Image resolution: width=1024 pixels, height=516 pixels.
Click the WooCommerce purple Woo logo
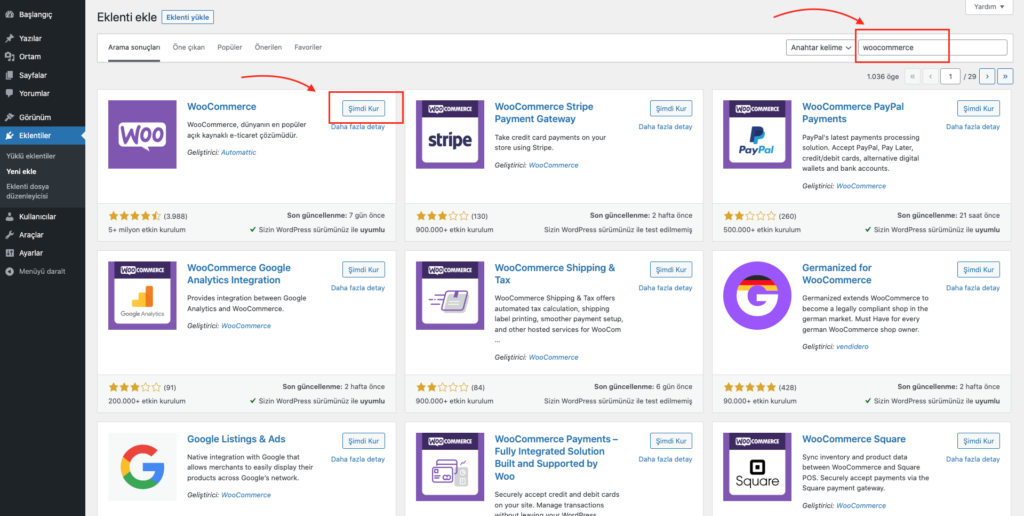(x=142, y=135)
